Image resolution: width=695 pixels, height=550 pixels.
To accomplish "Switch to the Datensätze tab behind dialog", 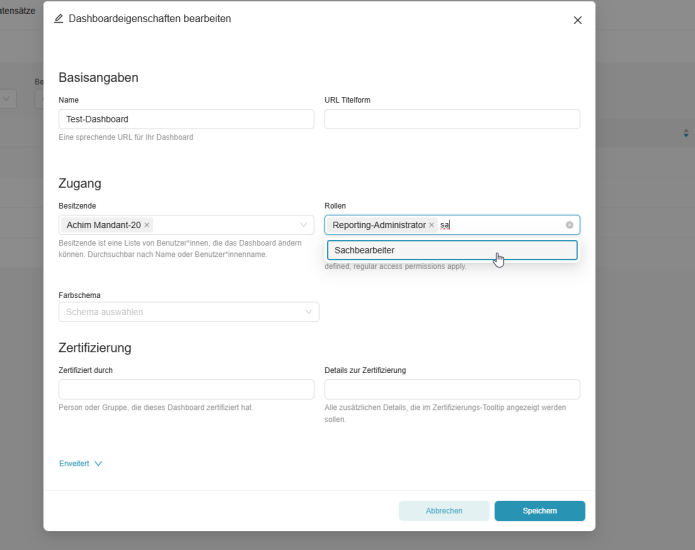I will pos(18,10).
